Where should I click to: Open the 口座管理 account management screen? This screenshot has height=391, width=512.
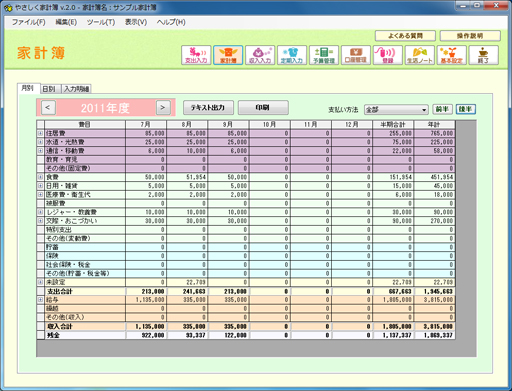click(356, 55)
